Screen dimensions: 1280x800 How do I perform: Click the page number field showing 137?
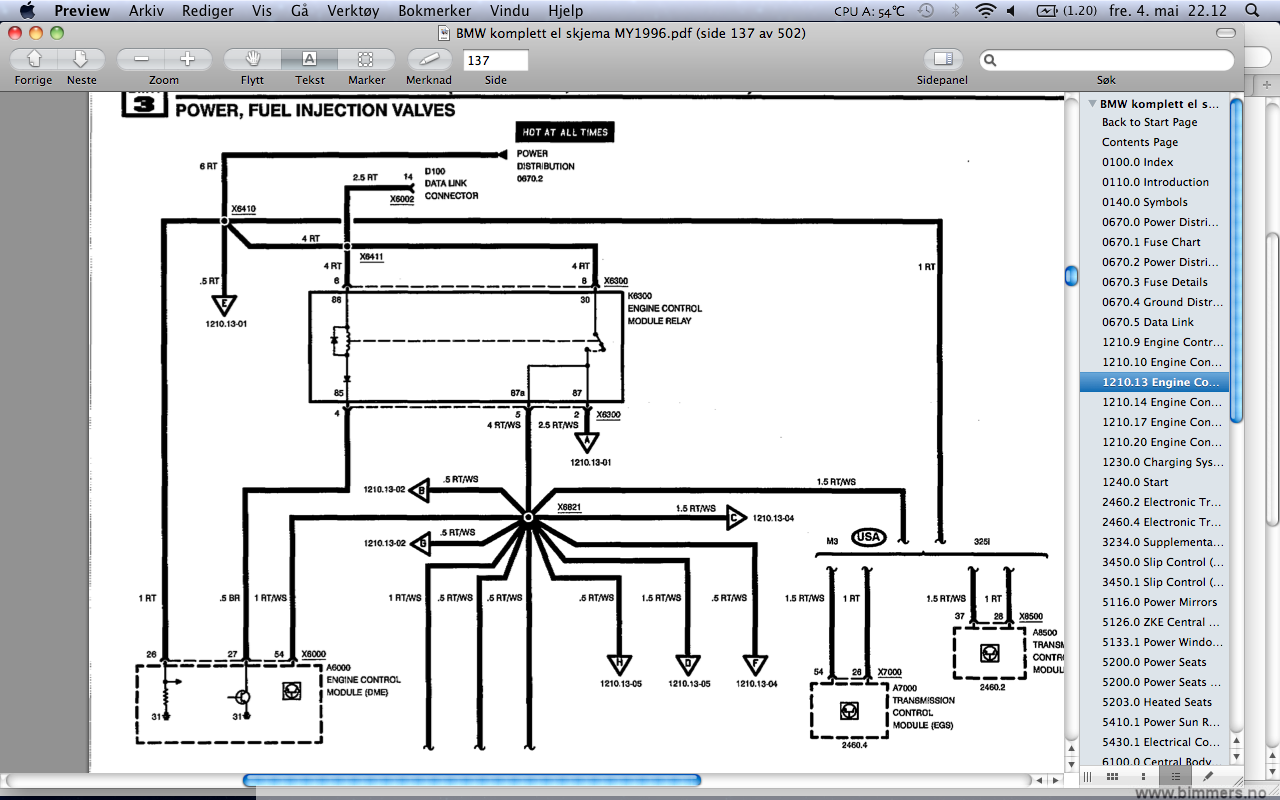point(495,60)
